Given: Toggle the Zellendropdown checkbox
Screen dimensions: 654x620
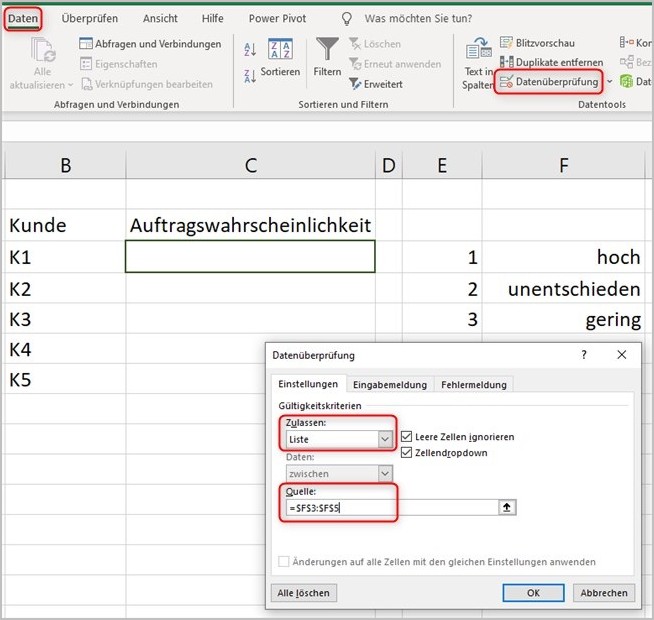Looking at the screenshot, I should click(x=406, y=452).
